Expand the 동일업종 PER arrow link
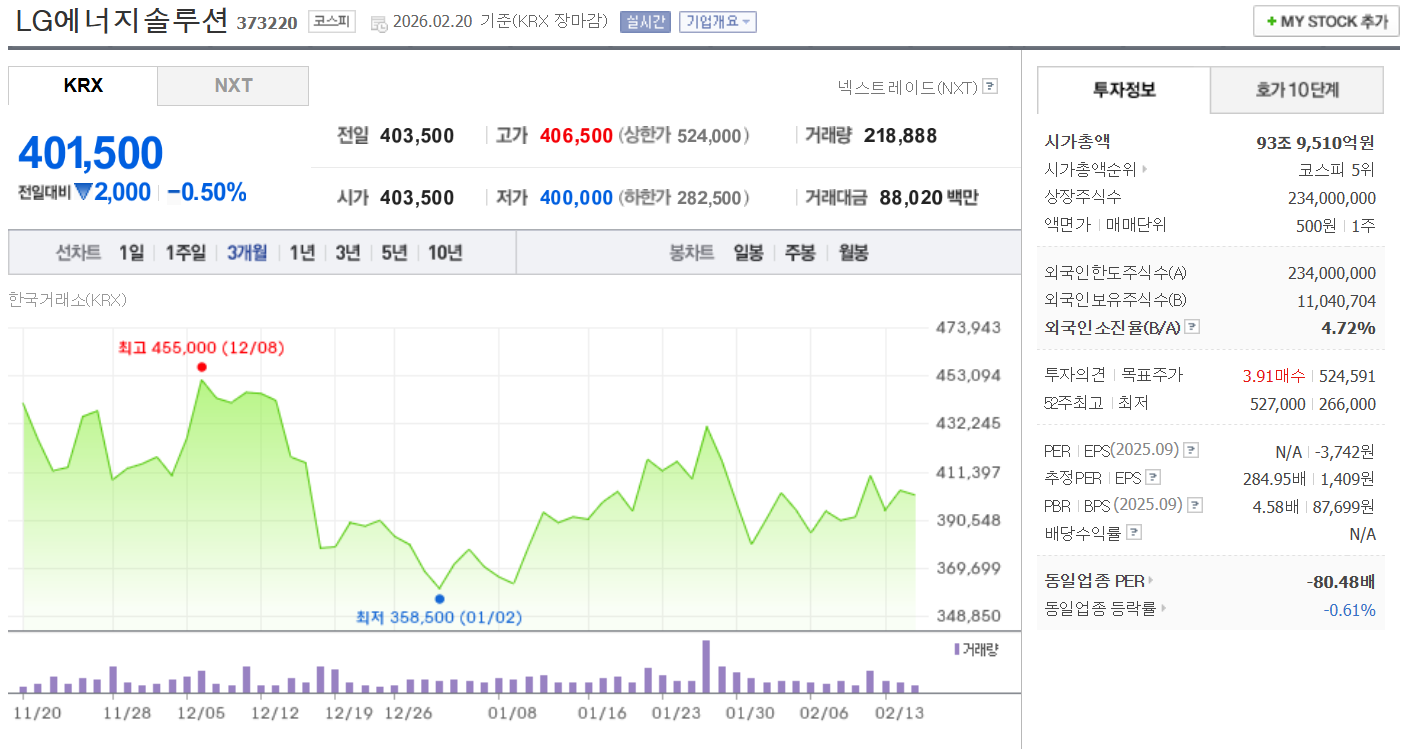 [1151, 581]
